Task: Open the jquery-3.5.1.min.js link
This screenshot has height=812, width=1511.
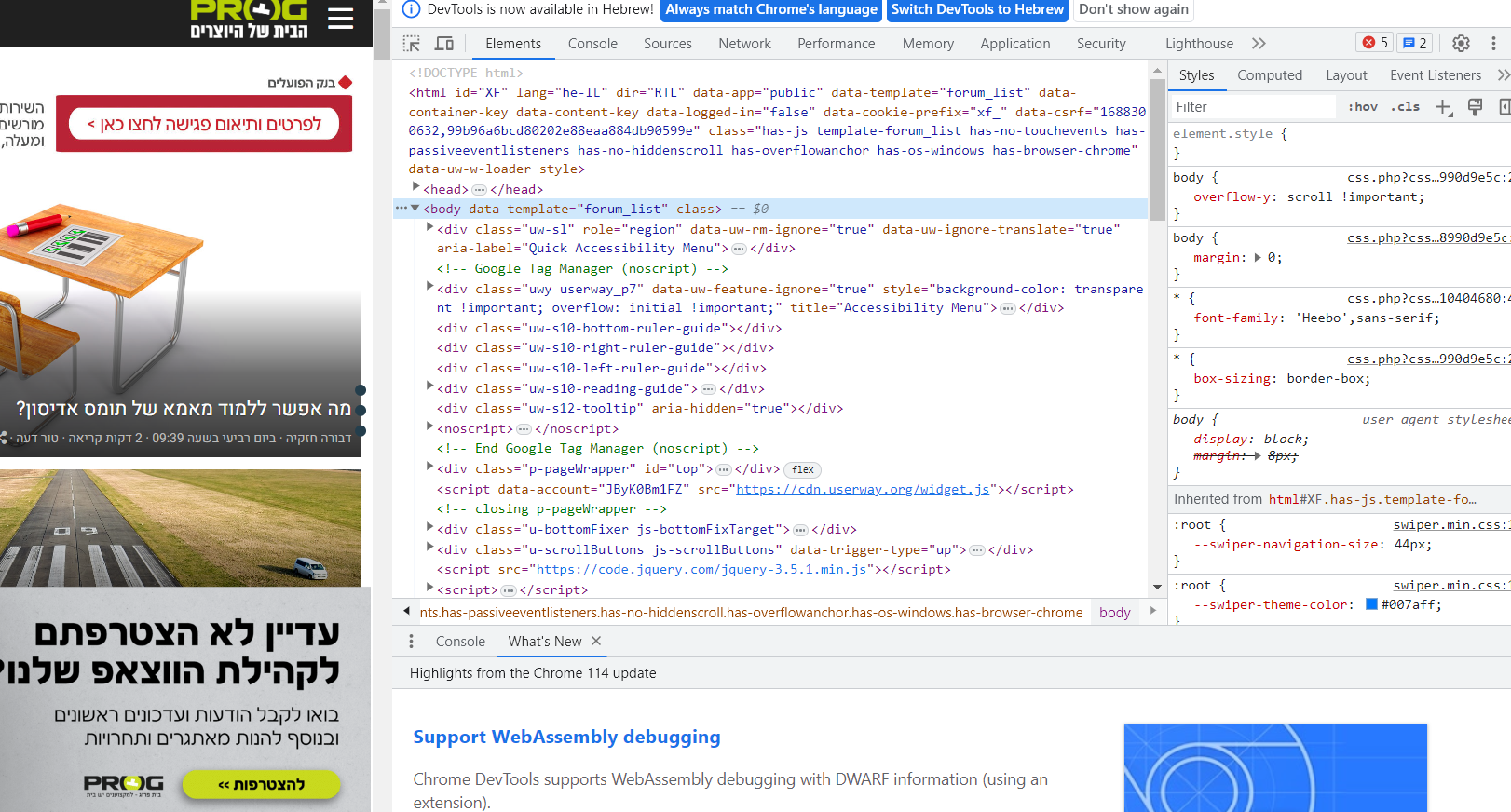Action: click(x=701, y=570)
